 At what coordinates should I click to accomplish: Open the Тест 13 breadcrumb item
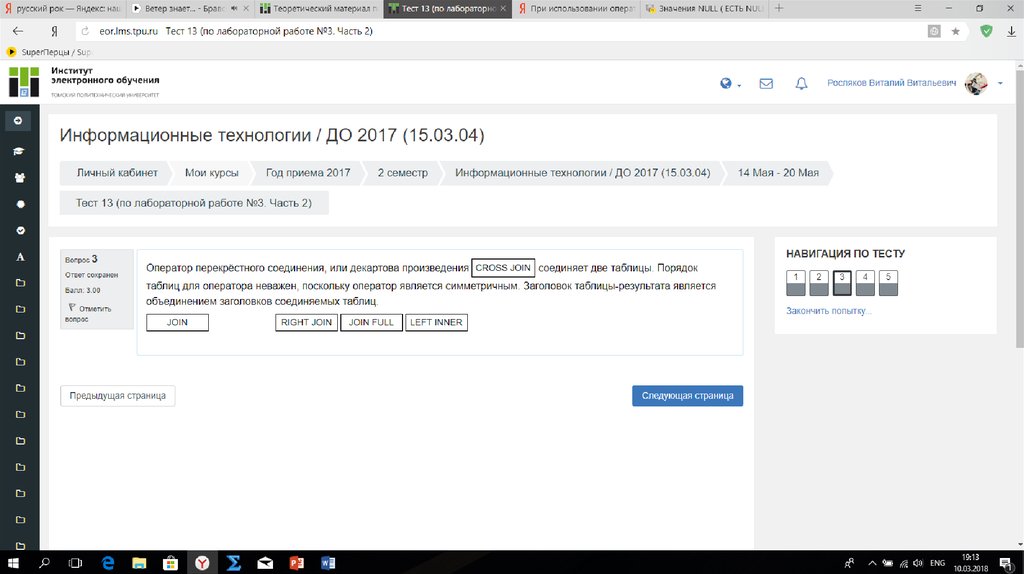194,203
